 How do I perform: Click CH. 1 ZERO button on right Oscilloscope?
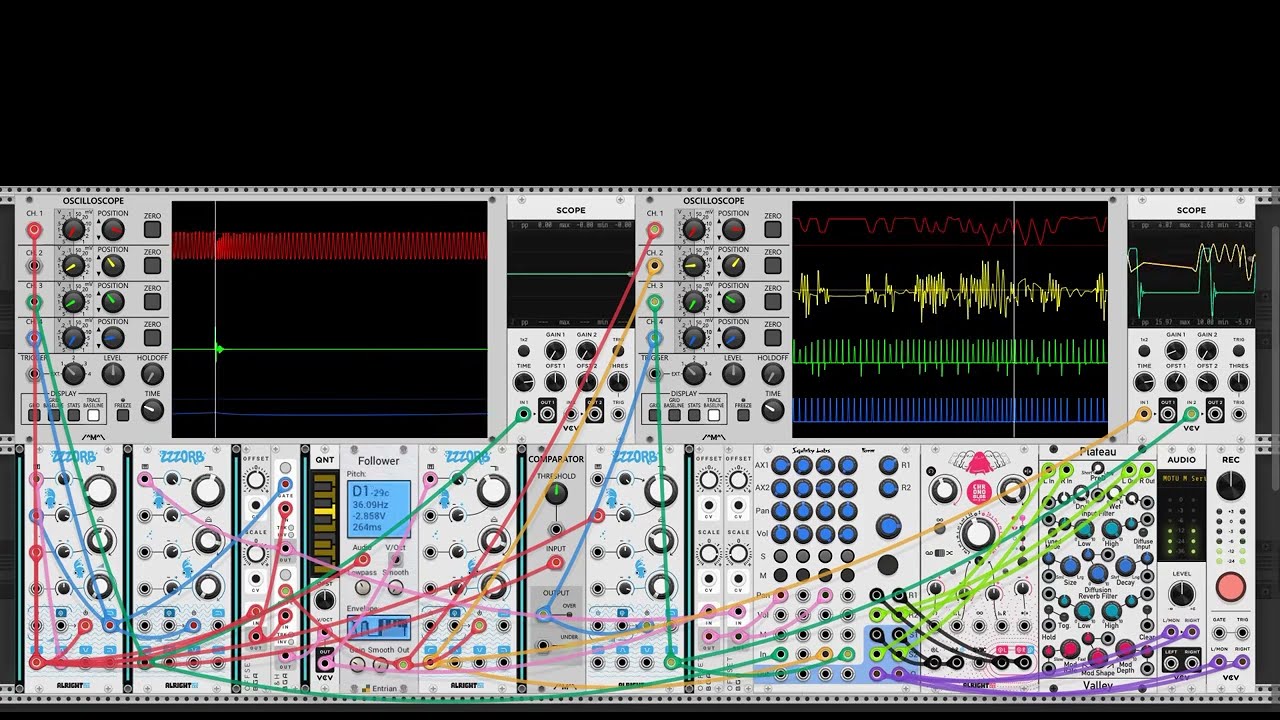point(773,230)
